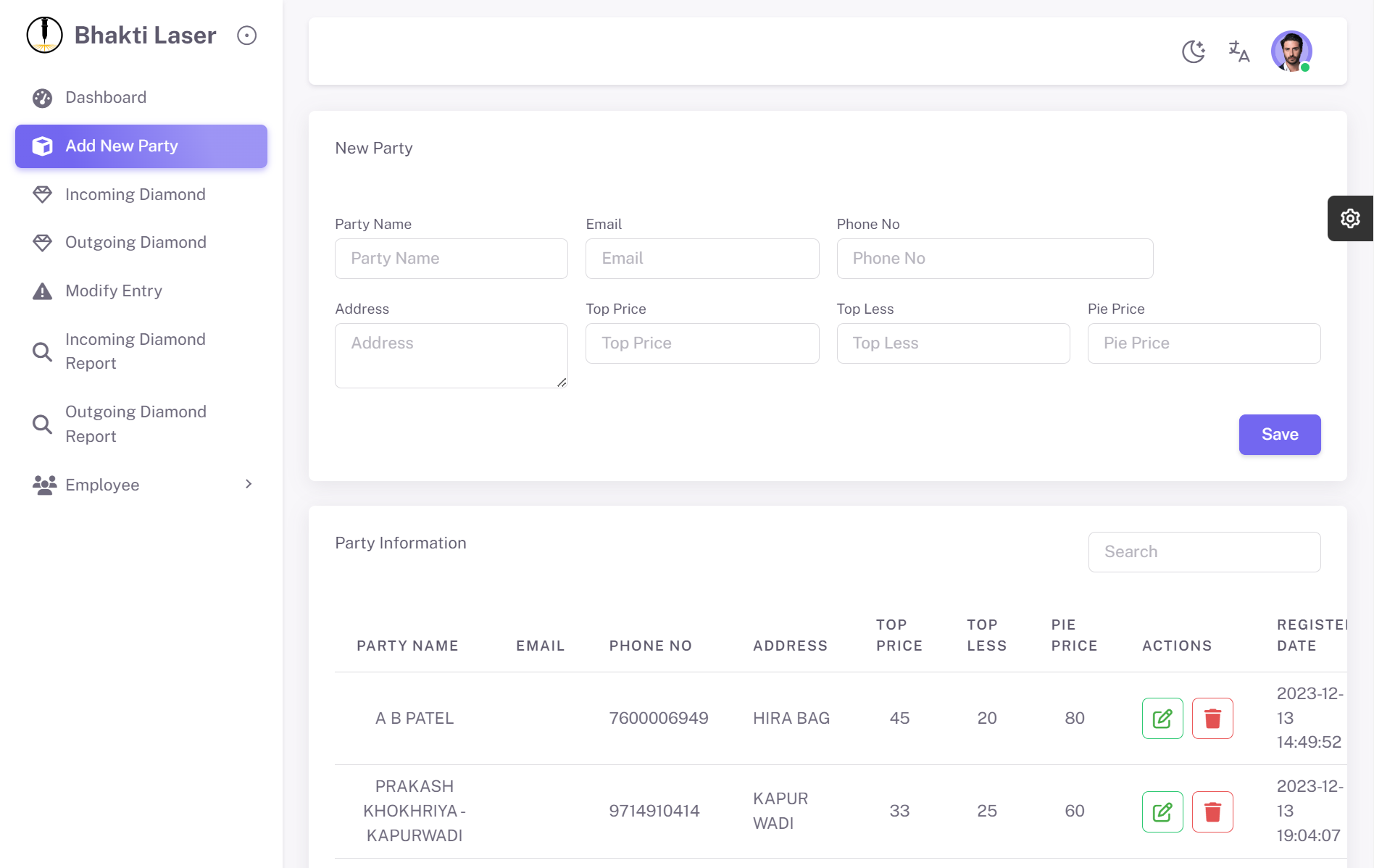
Task: Click the Address text area
Action: click(451, 355)
